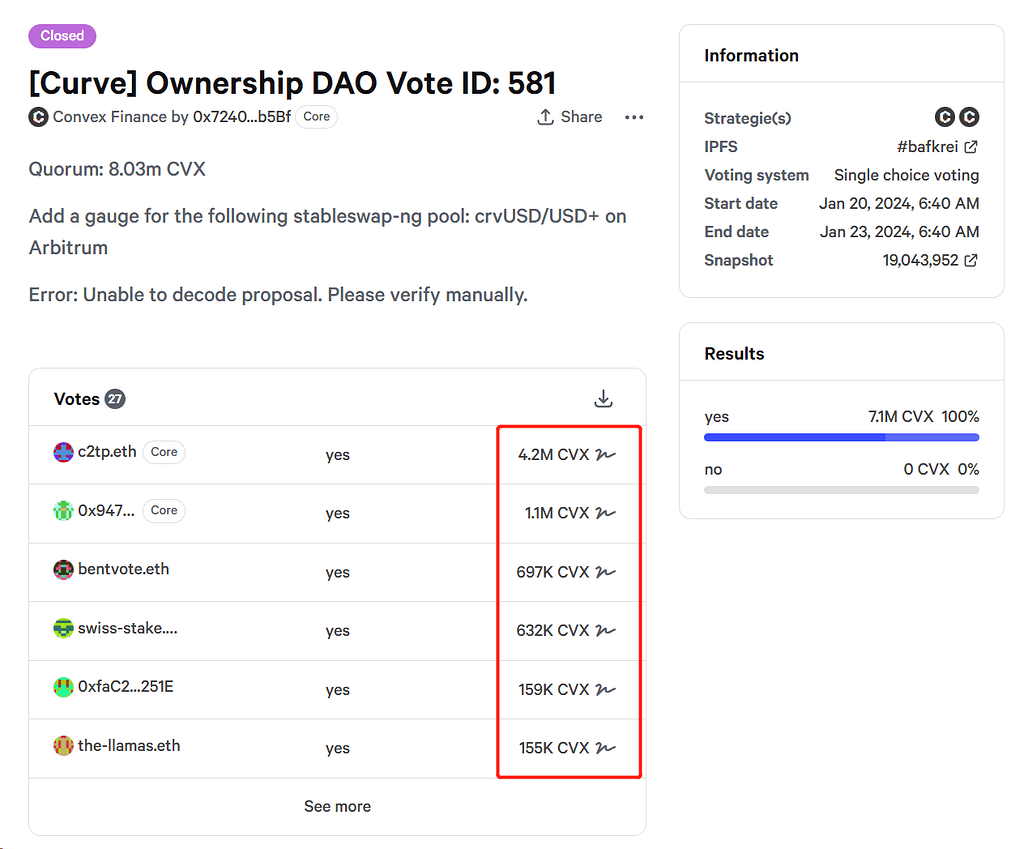Open the second strategy icon

click(970, 117)
